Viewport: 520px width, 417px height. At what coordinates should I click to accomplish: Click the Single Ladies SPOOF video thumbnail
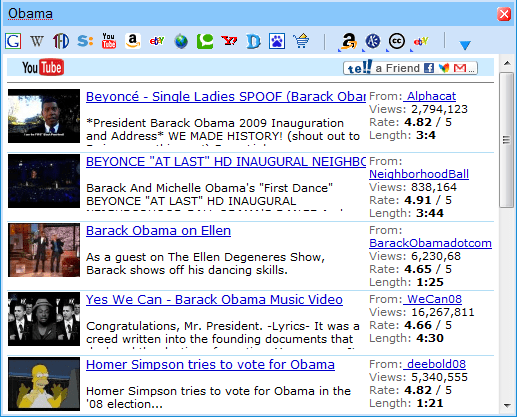(x=44, y=116)
